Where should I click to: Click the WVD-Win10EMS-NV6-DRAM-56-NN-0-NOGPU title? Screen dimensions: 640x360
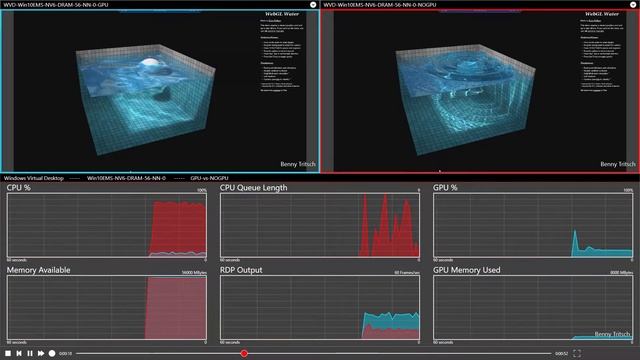(x=380, y=5)
